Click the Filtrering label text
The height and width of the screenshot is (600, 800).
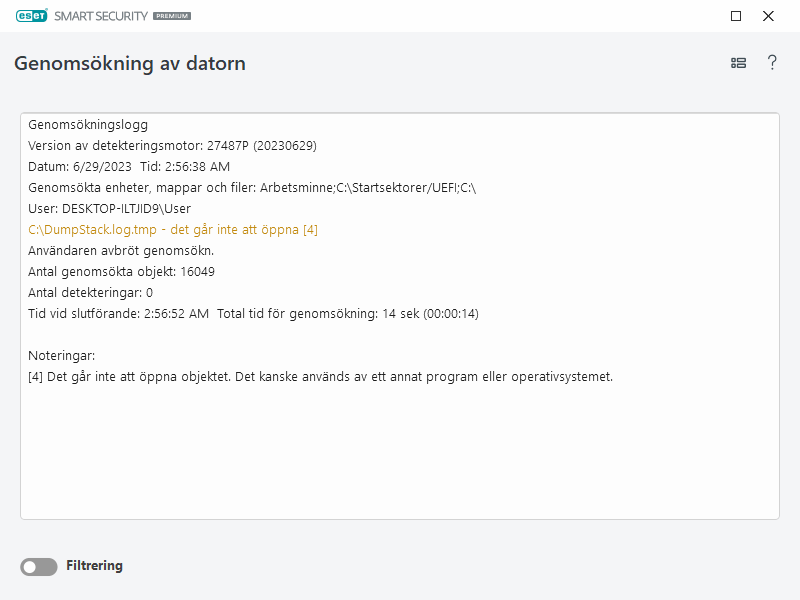coord(96,566)
